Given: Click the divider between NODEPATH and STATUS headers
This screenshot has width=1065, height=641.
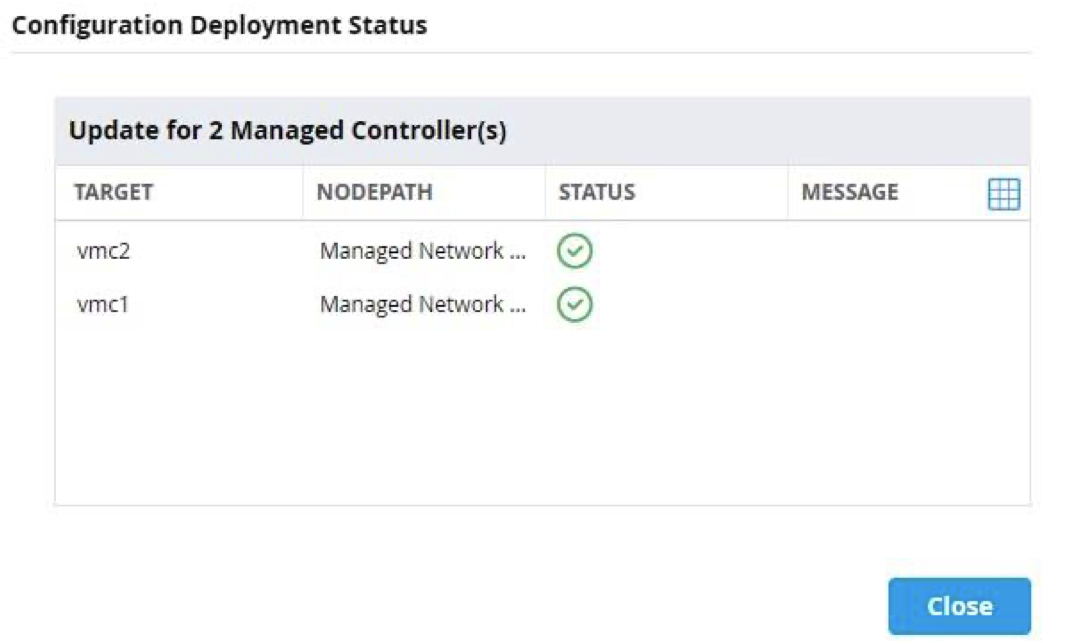Looking at the screenshot, I should coord(545,193).
